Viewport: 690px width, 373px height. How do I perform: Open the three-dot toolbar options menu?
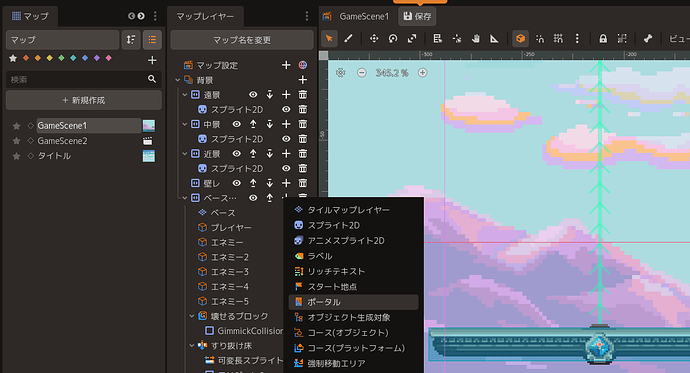tap(577, 39)
